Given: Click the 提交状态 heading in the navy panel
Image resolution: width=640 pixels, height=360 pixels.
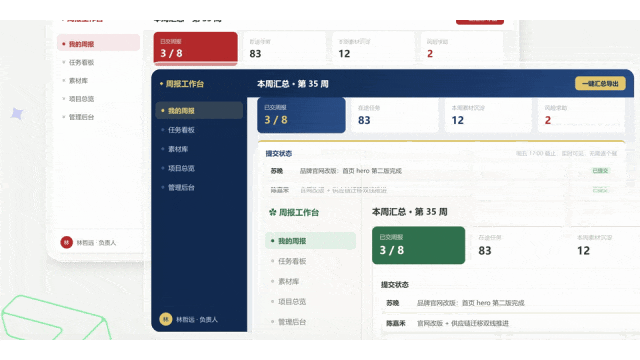Looking at the screenshot, I should [x=279, y=153].
